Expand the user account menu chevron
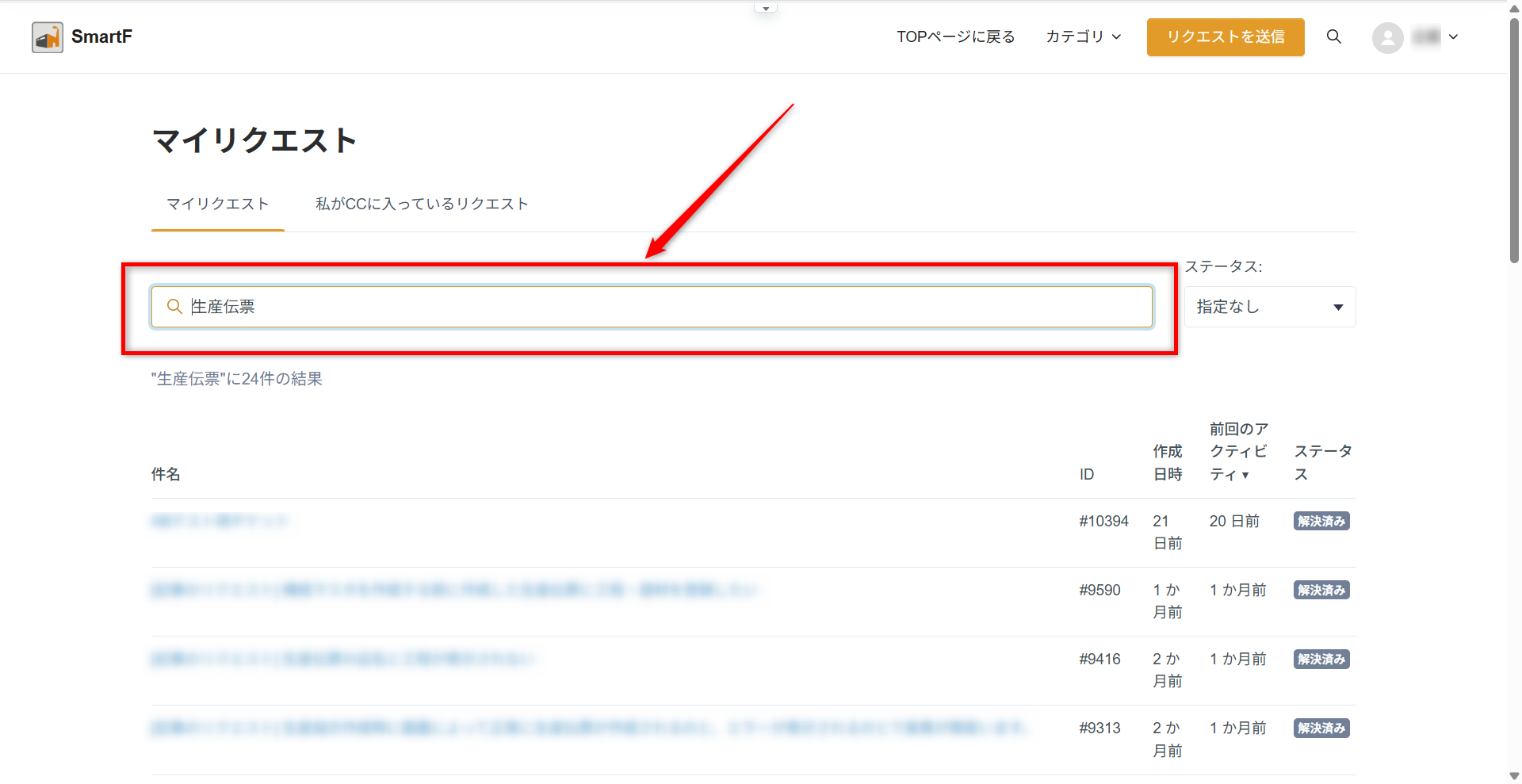 click(1453, 37)
